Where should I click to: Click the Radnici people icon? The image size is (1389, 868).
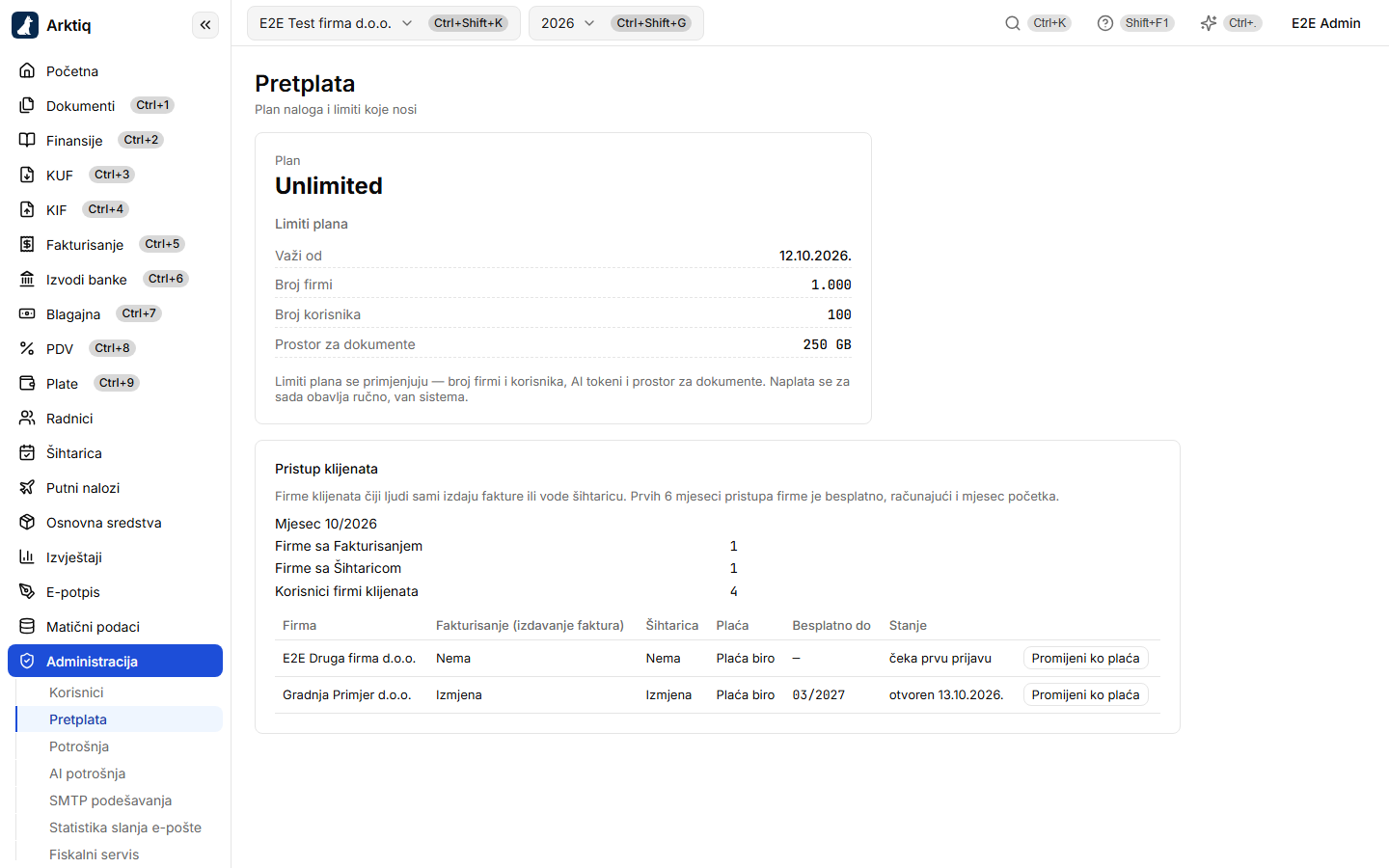point(27,418)
